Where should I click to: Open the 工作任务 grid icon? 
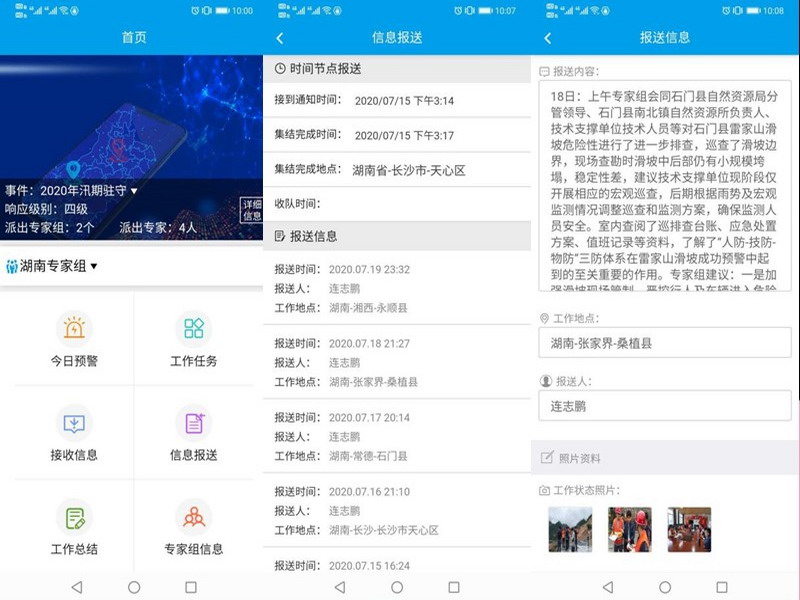coord(193,329)
